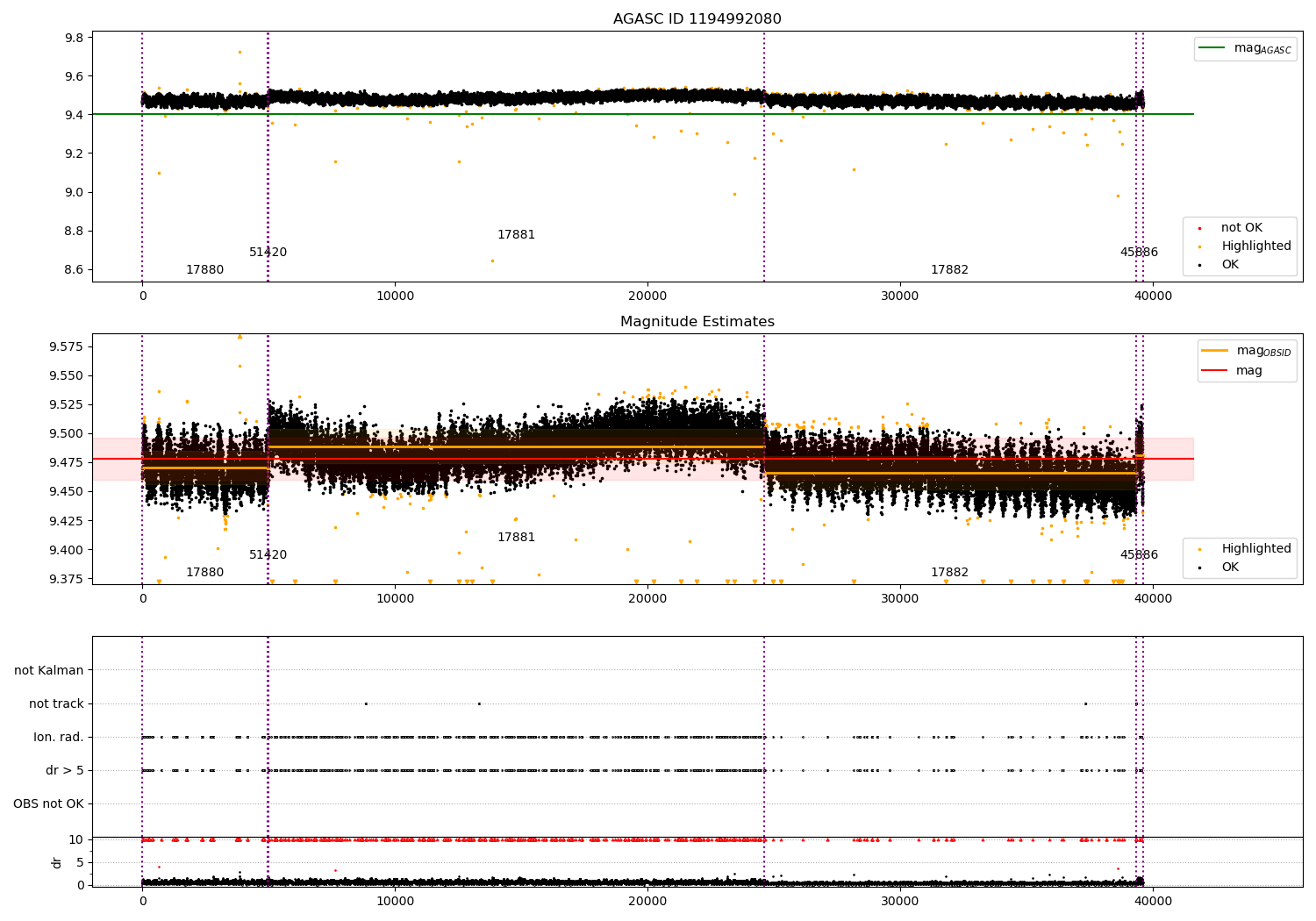
Task: Click 'OK' label in top plot's lower legend
Action: [x=1230, y=265]
